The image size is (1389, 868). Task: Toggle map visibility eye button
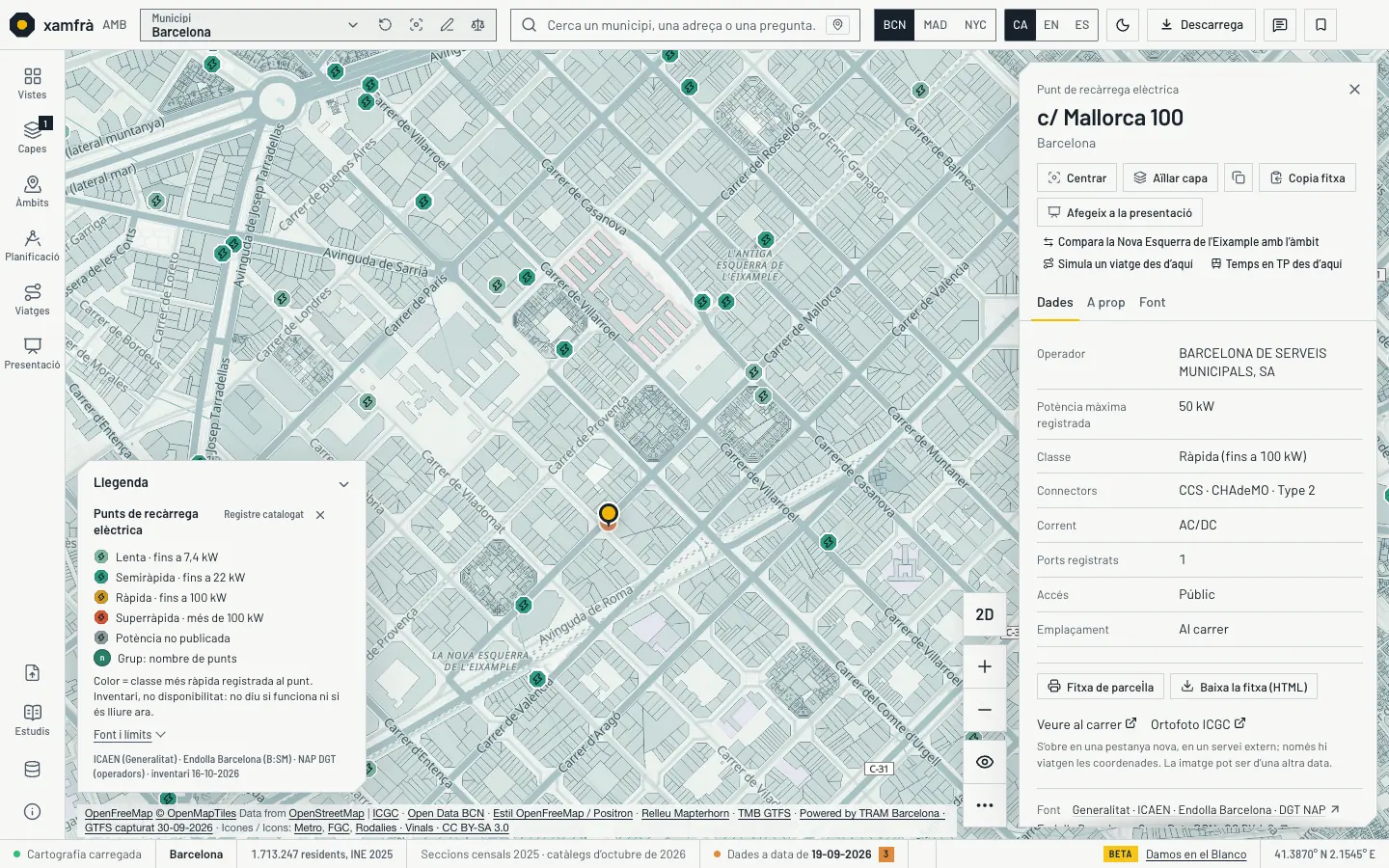pyautogui.click(x=985, y=762)
